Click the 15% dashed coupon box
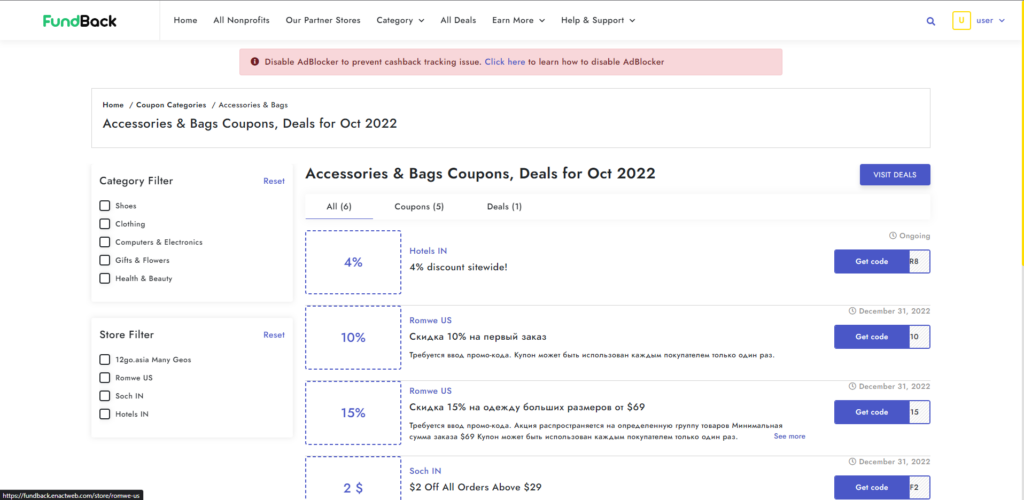 point(353,413)
